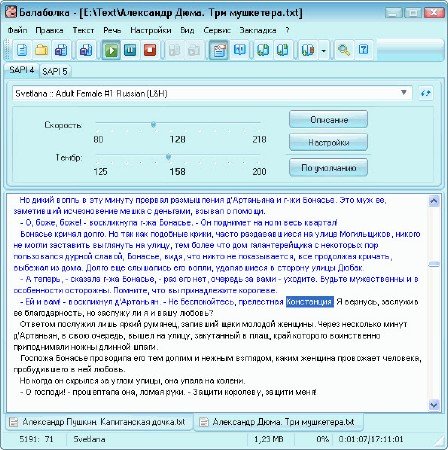Click the Тембр slider handle

pos(169,157)
